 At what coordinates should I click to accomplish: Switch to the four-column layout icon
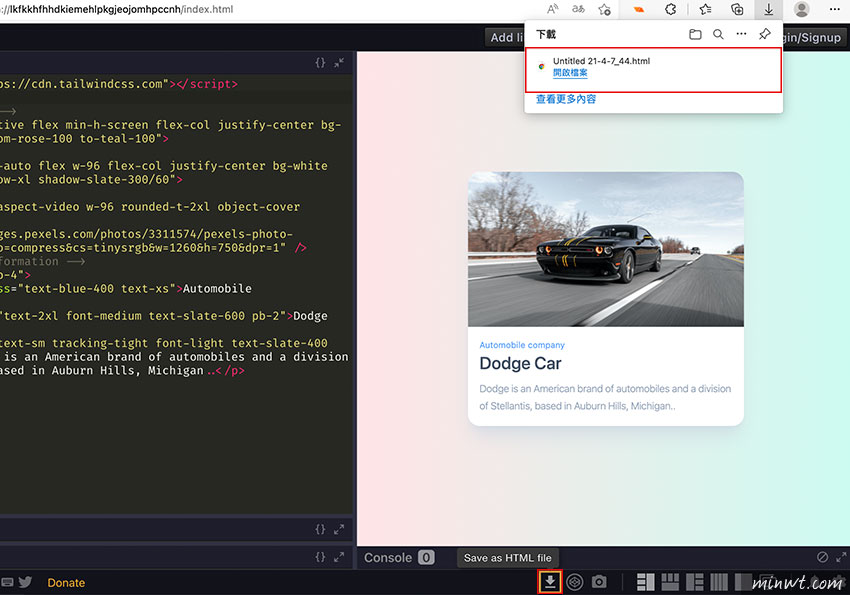(x=719, y=582)
